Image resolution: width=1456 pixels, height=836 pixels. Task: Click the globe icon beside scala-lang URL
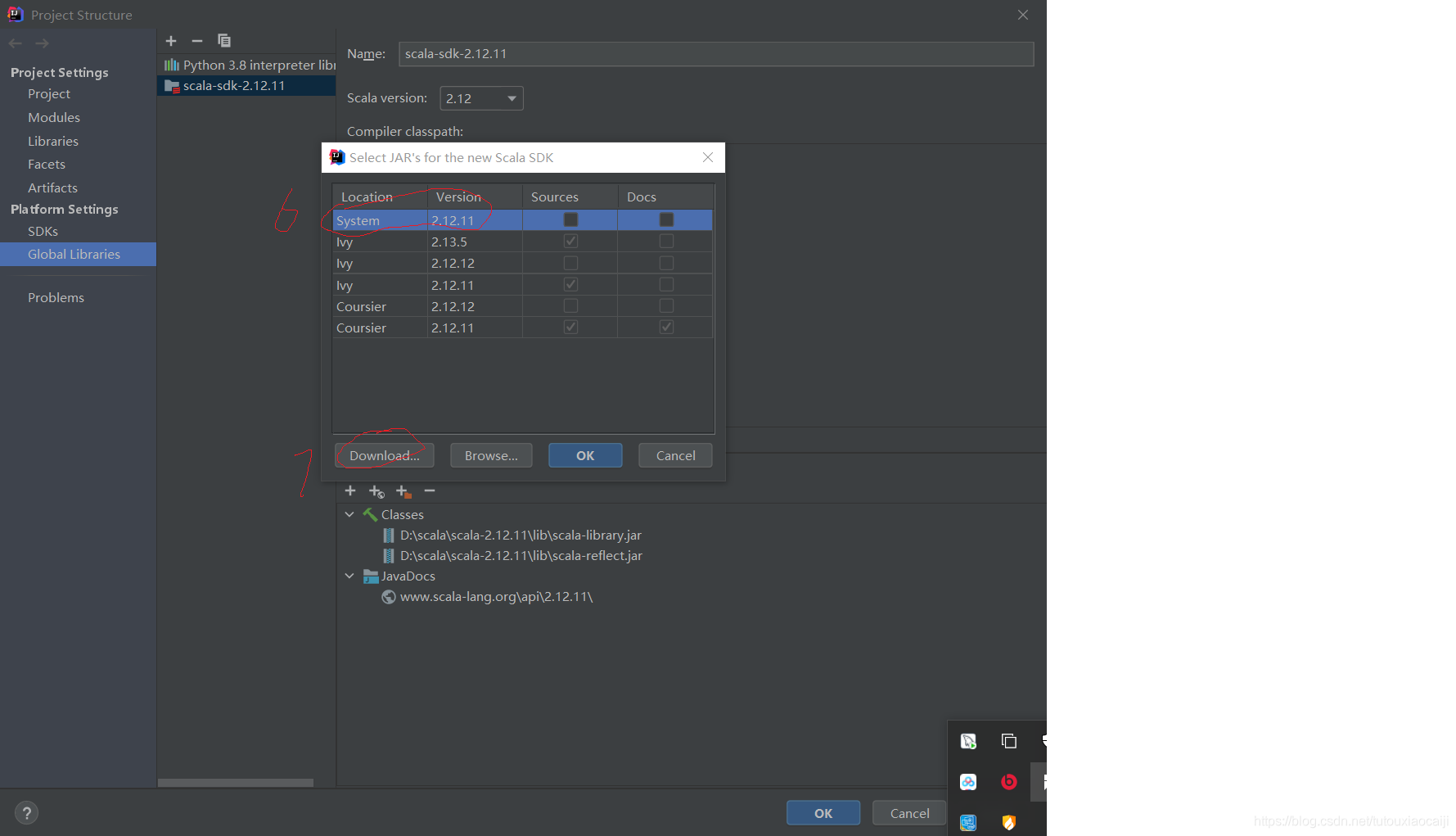click(x=389, y=597)
